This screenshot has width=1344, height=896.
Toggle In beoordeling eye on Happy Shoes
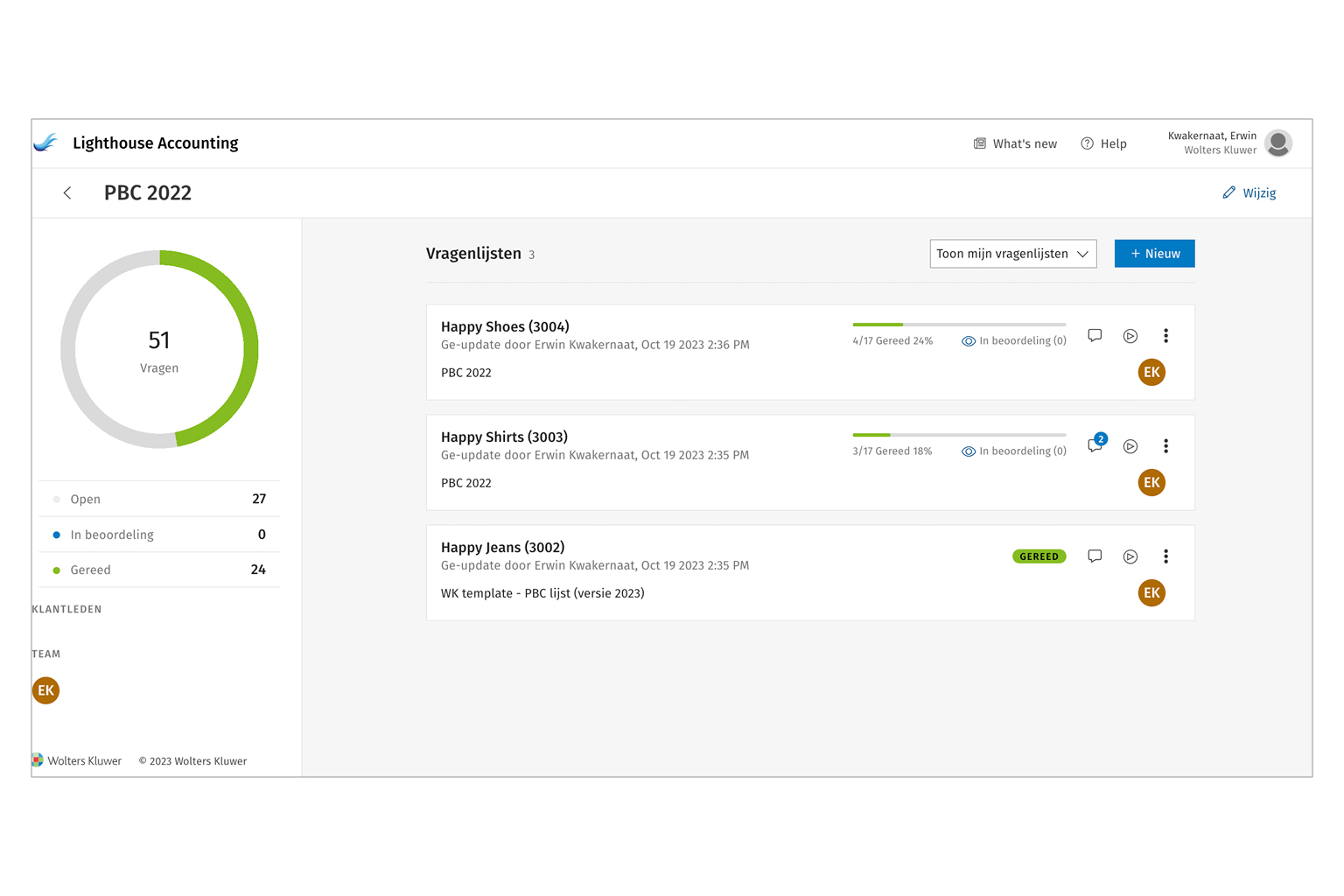969,341
